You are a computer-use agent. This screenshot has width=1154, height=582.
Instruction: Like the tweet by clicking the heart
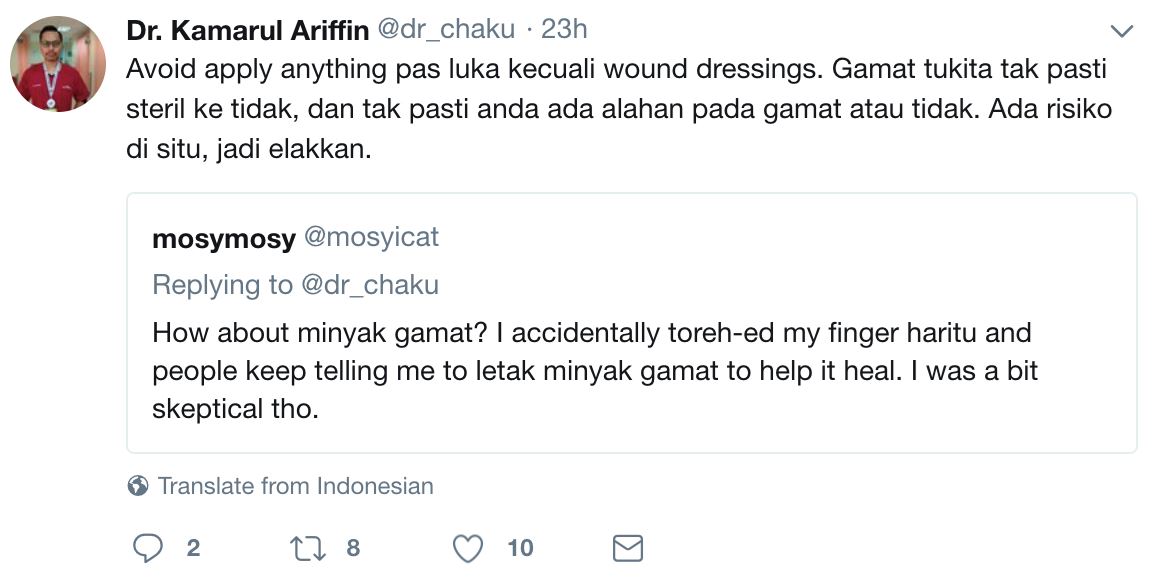[x=466, y=548]
